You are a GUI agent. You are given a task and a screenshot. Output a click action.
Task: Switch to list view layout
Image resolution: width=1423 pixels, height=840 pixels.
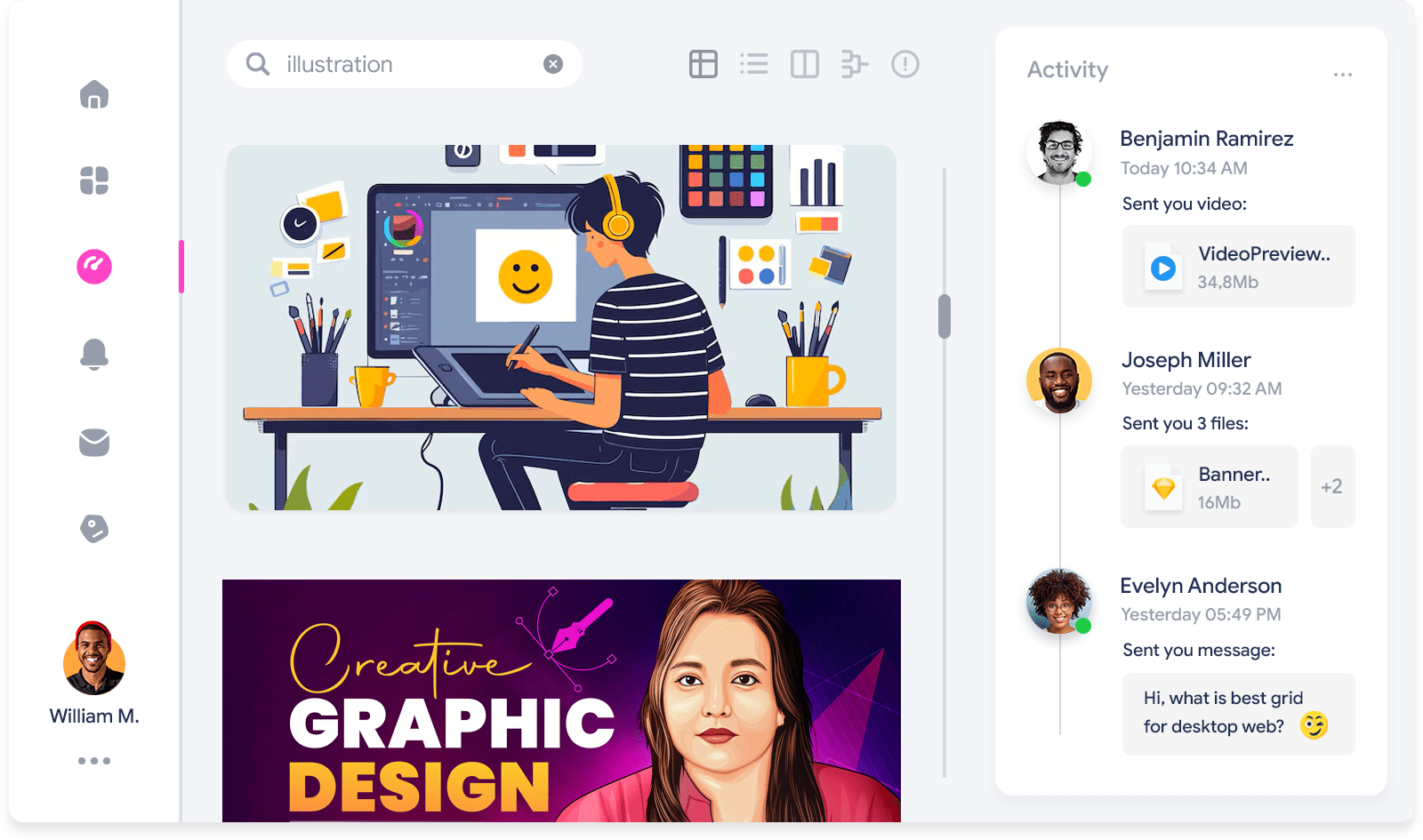pos(753,64)
